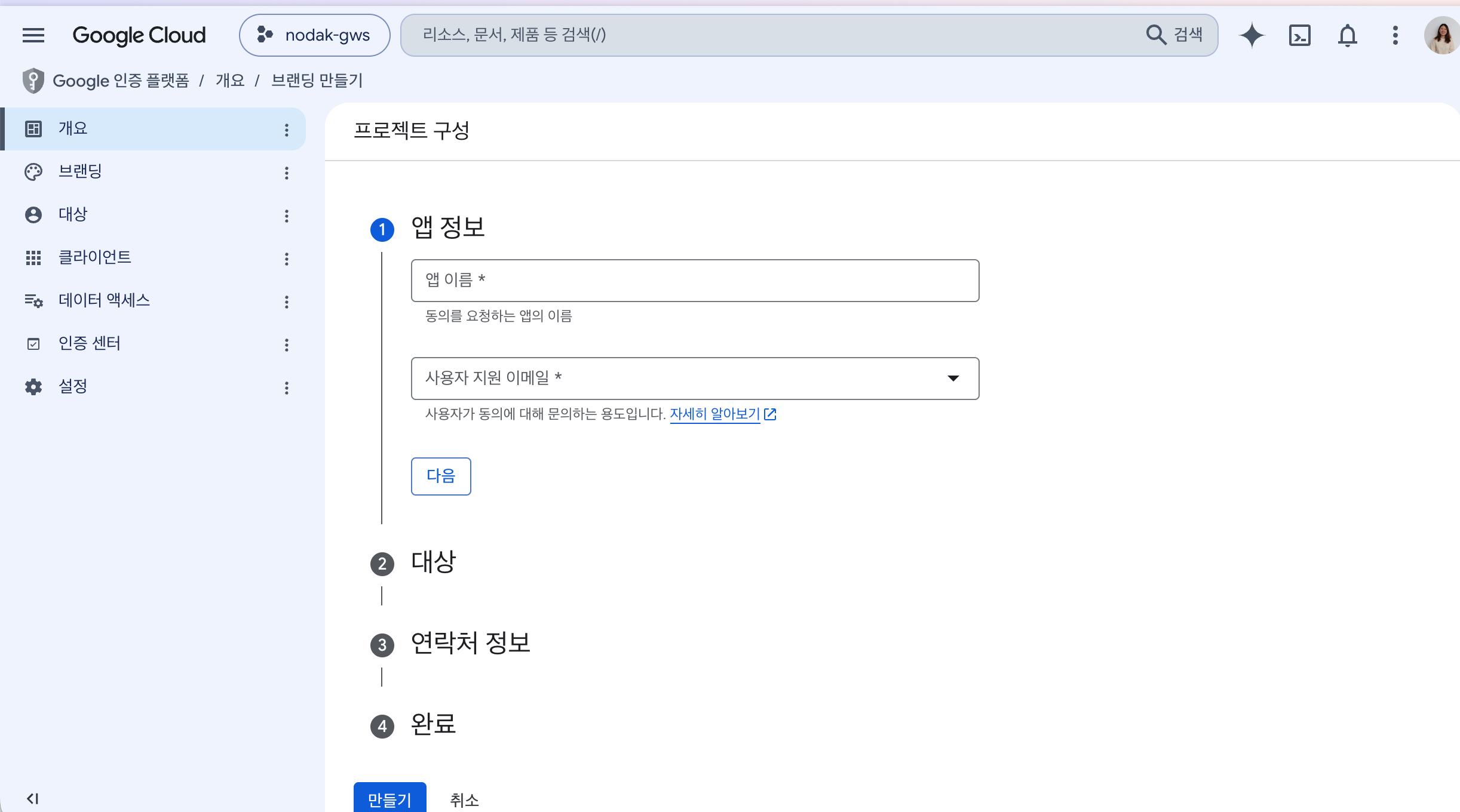
Task: Click the 다음 button
Action: tap(441, 476)
